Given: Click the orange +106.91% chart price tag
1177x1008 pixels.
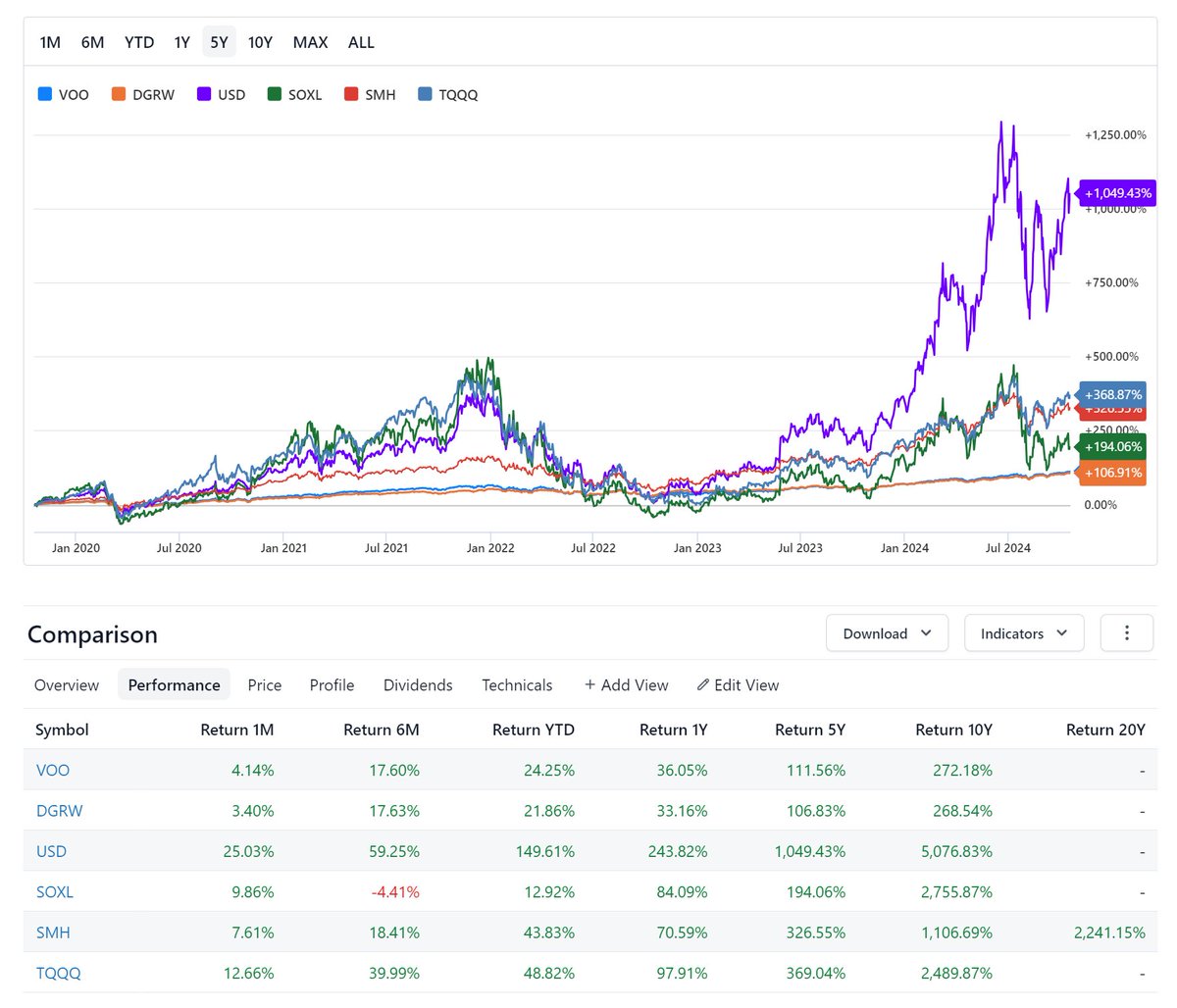Looking at the screenshot, I should click(x=1113, y=473).
